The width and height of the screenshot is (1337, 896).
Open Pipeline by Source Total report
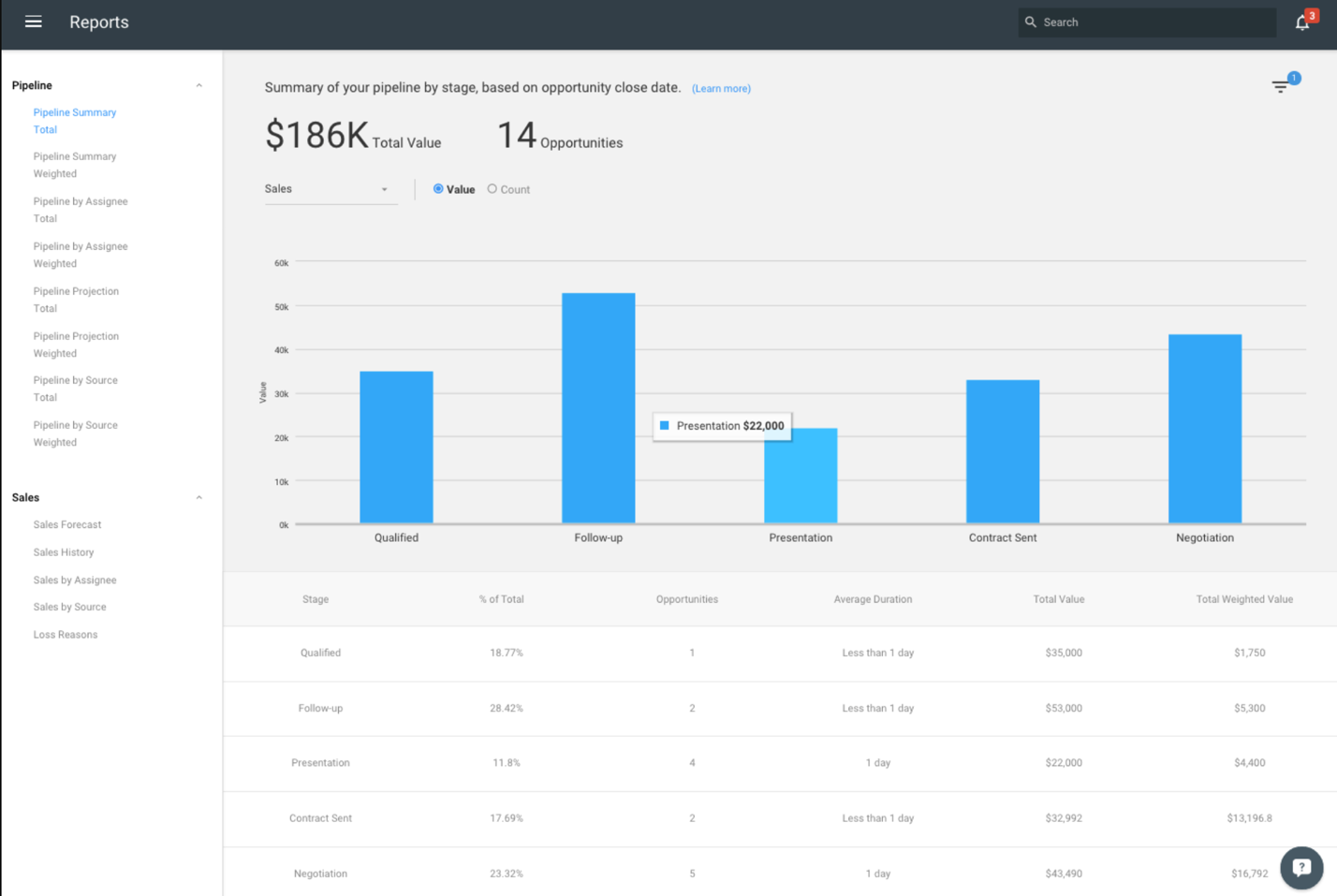coord(75,389)
